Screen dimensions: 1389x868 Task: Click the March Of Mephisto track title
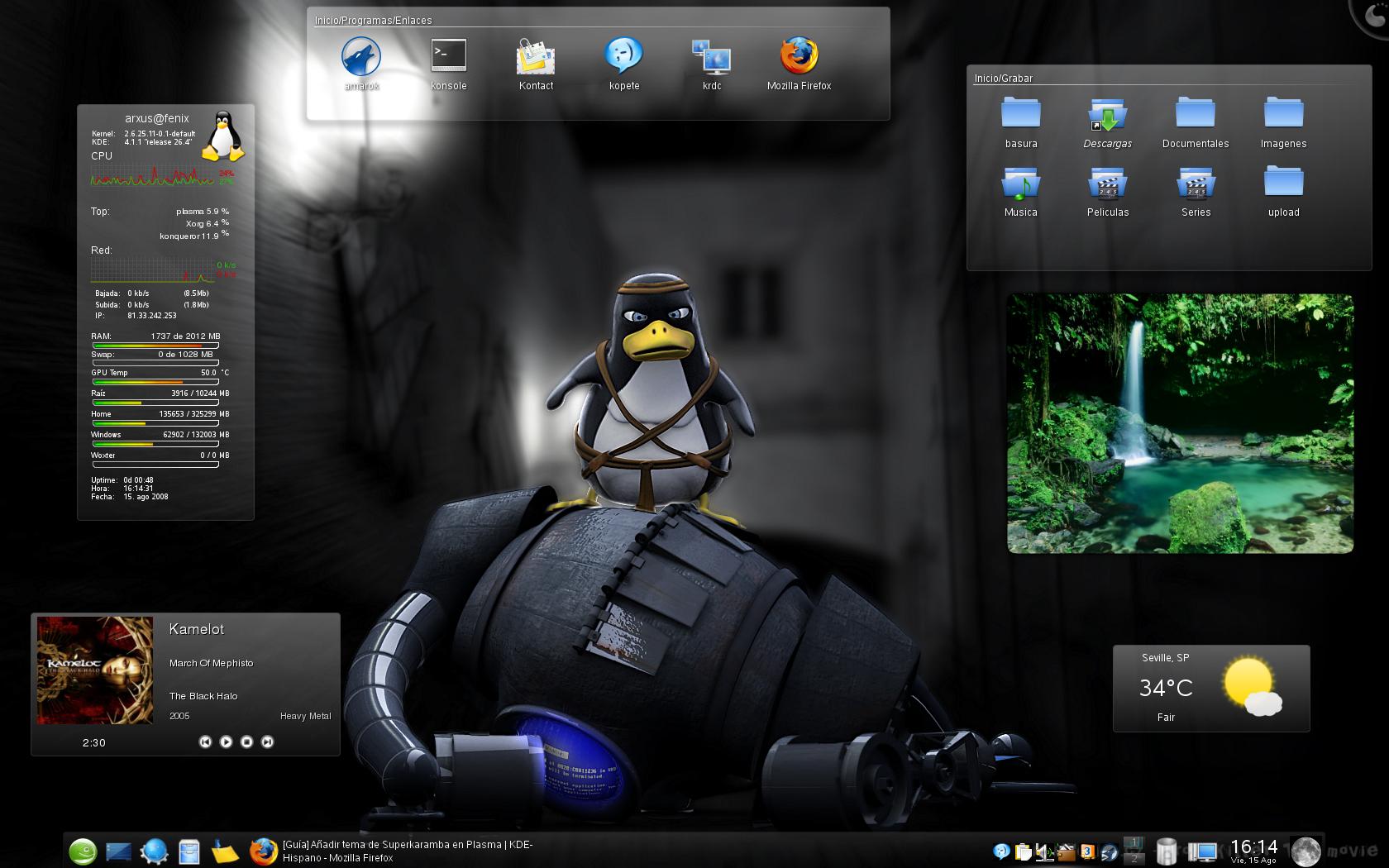pyautogui.click(x=212, y=663)
